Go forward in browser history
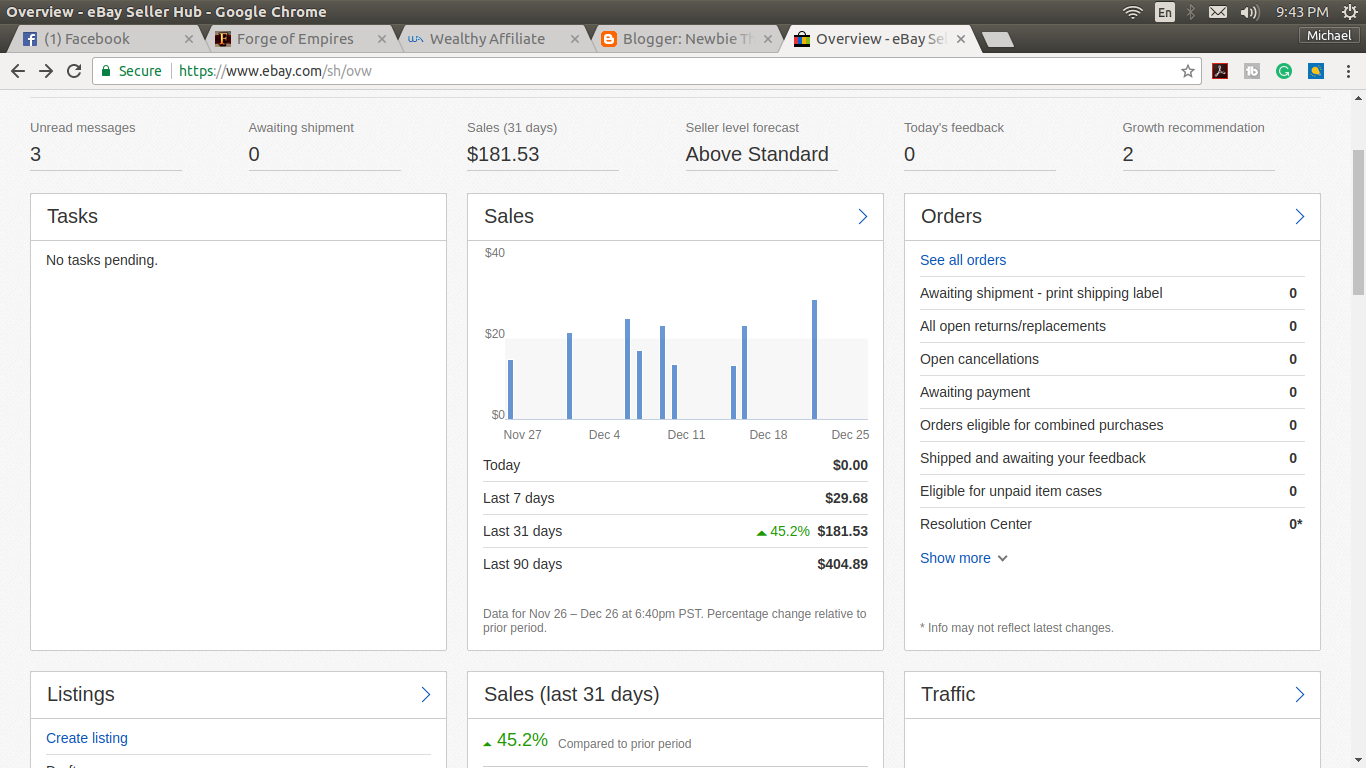 (x=46, y=71)
